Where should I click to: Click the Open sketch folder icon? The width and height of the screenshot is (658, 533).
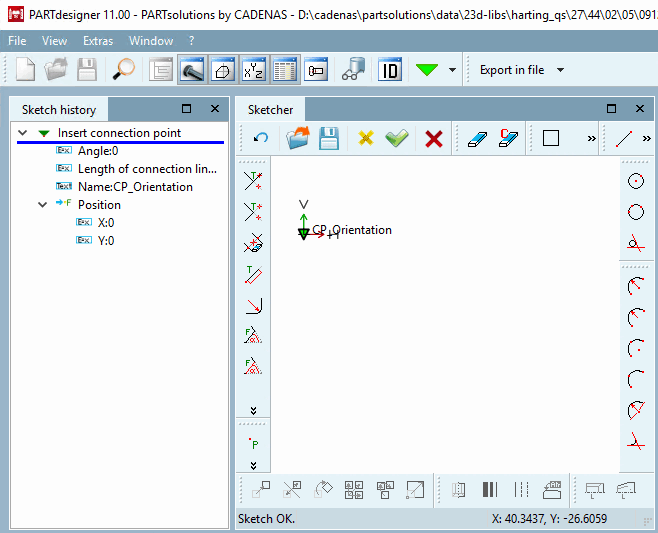(298, 138)
